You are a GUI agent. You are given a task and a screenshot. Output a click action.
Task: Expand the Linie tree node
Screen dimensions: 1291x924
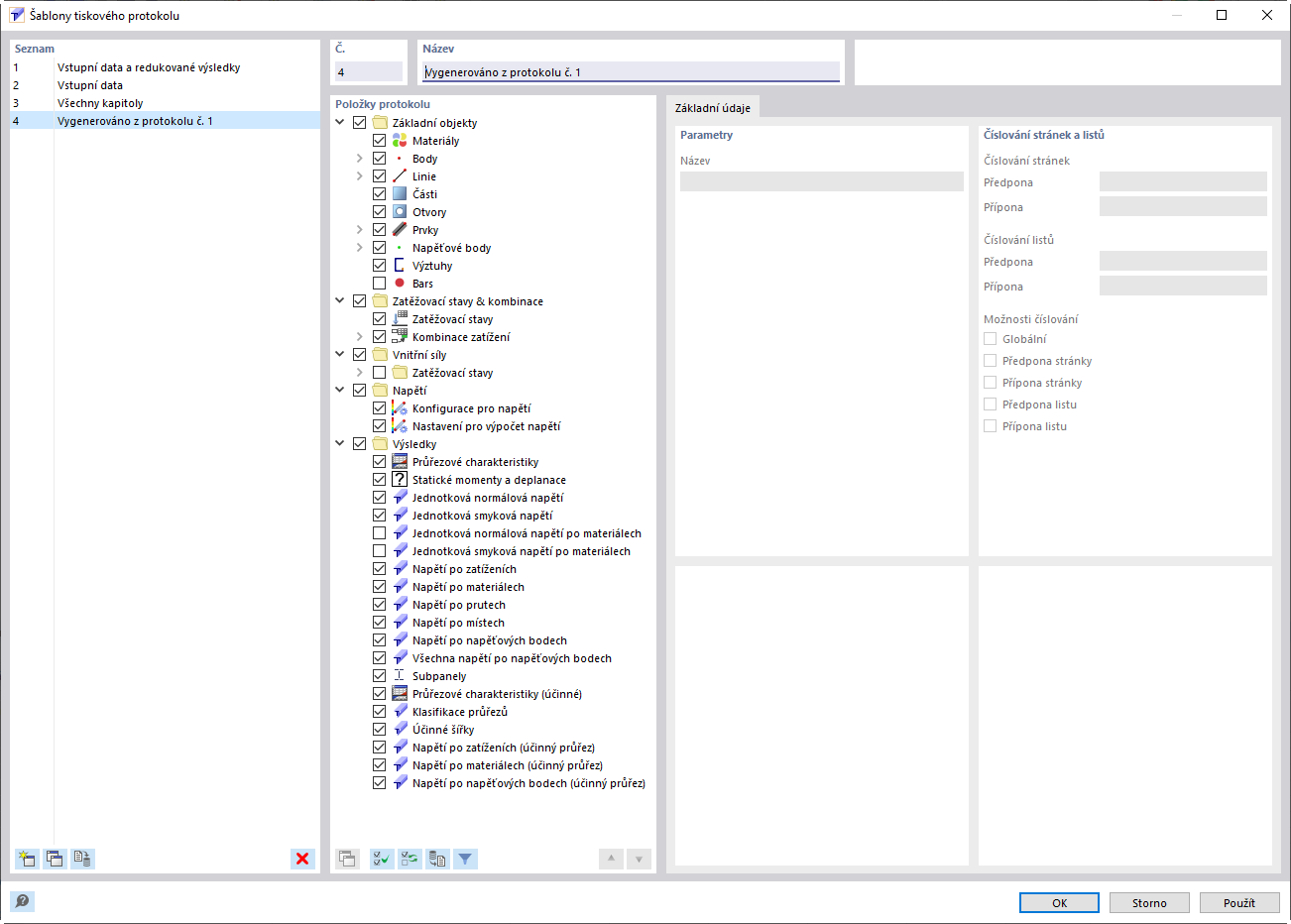(360, 176)
